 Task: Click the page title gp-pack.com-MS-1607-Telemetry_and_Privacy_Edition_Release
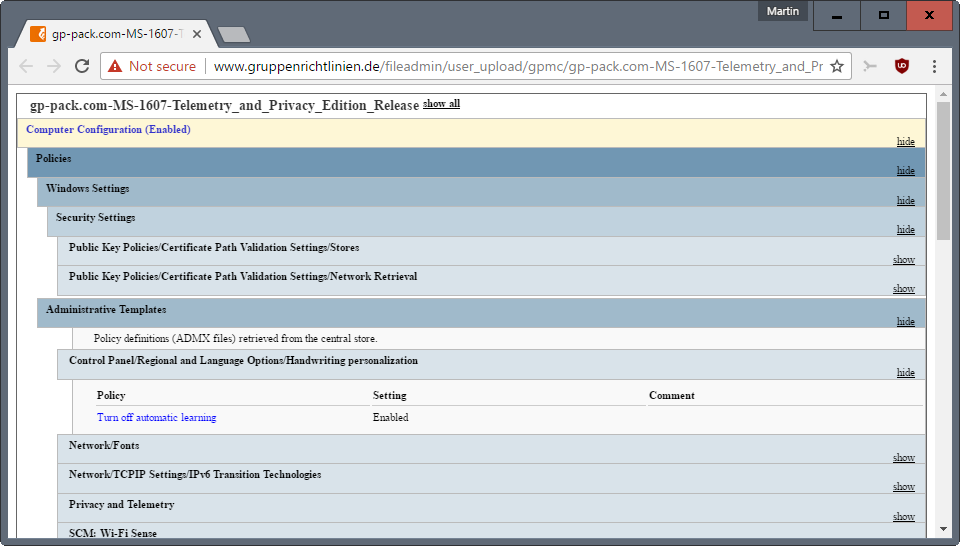pos(225,105)
